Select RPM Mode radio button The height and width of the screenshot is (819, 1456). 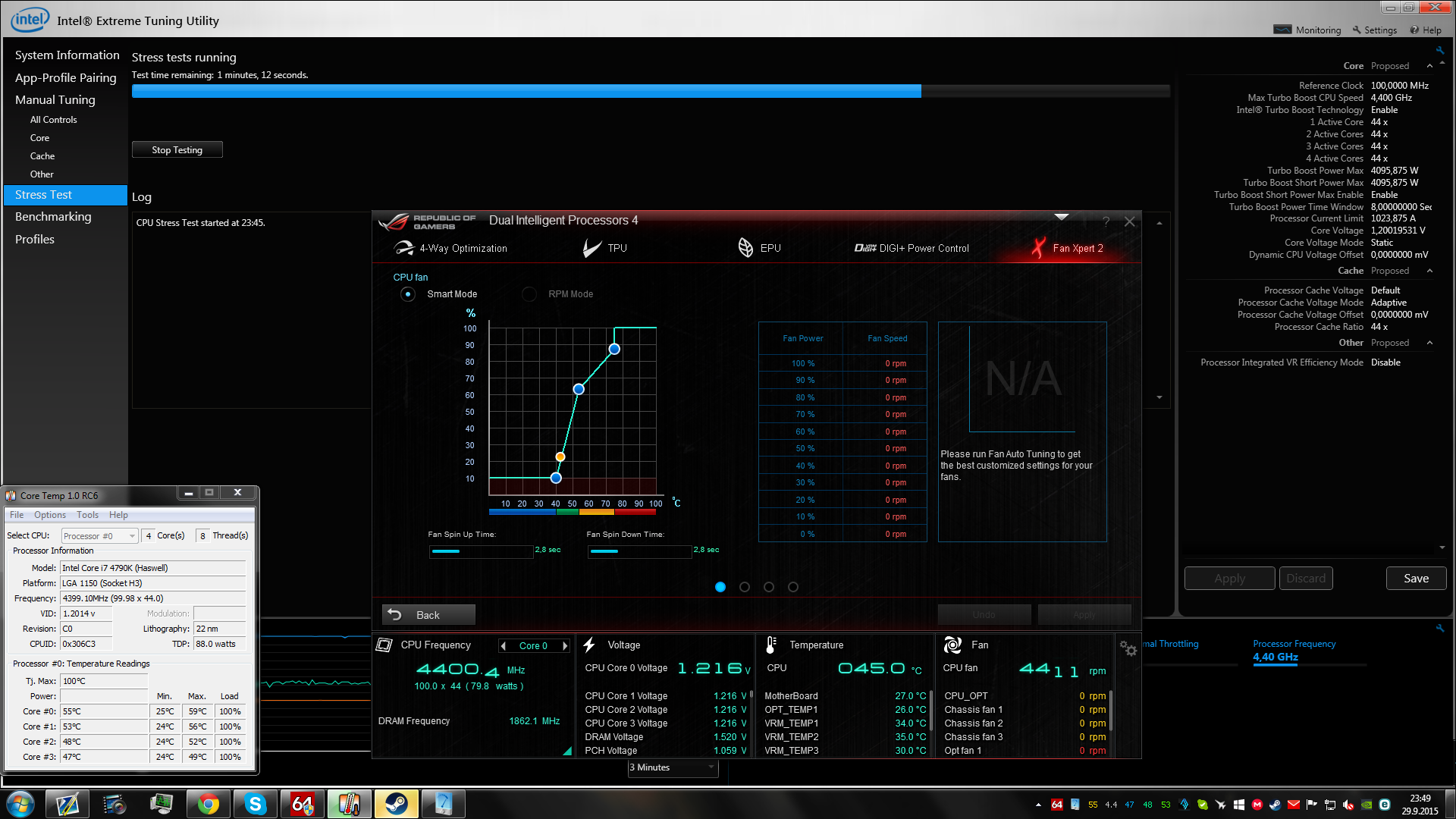[x=529, y=294]
